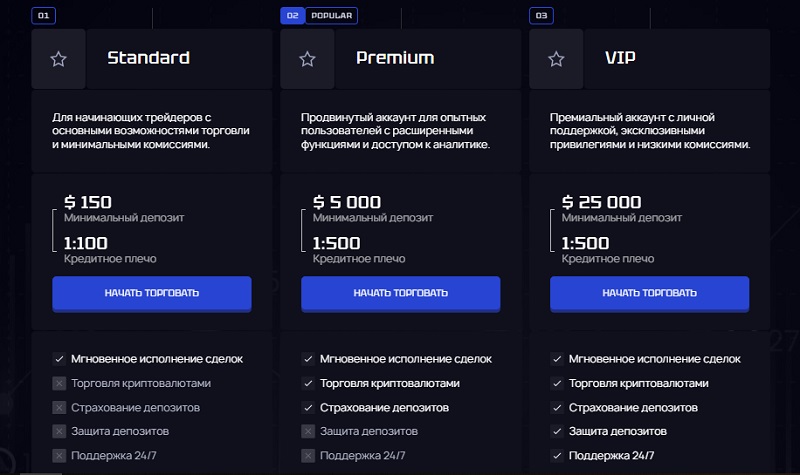Screen dimensions: 800x475
Task: Toggle VIP's Защита депозитов checkmark
Action: point(557,431)
